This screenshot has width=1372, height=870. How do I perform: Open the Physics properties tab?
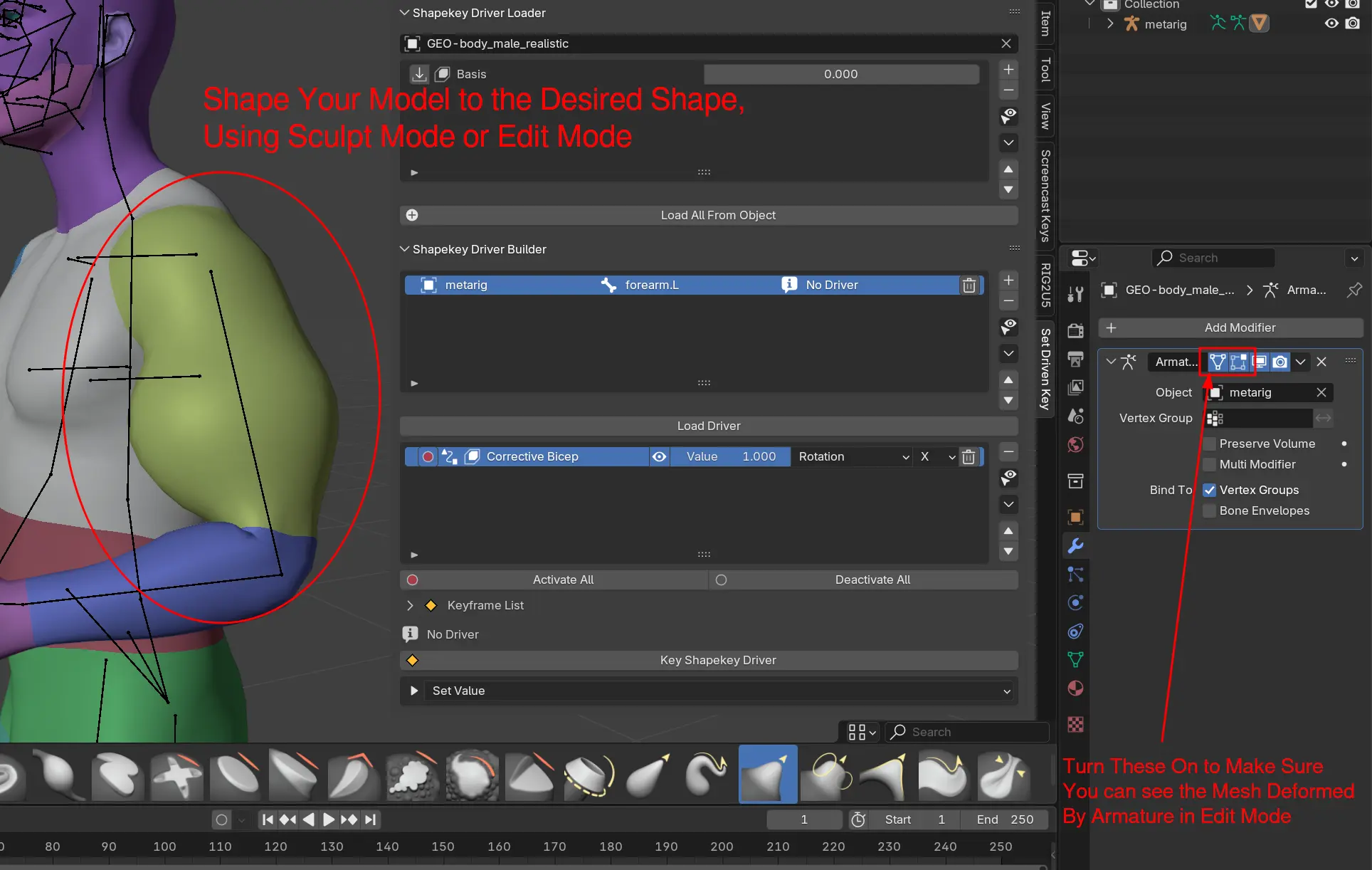tap(1075, 602)
